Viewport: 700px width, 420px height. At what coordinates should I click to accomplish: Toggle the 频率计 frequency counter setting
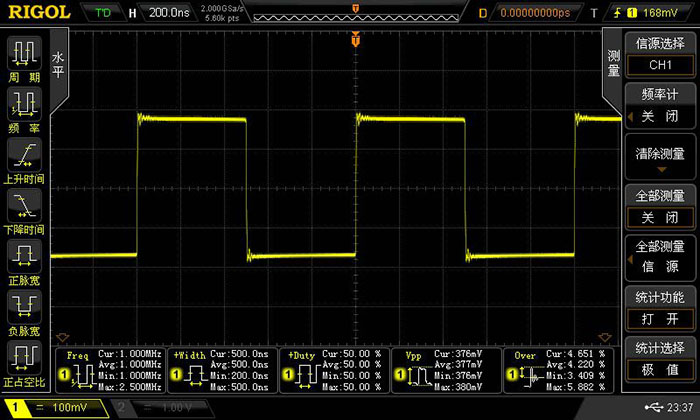tap(659, 105)
